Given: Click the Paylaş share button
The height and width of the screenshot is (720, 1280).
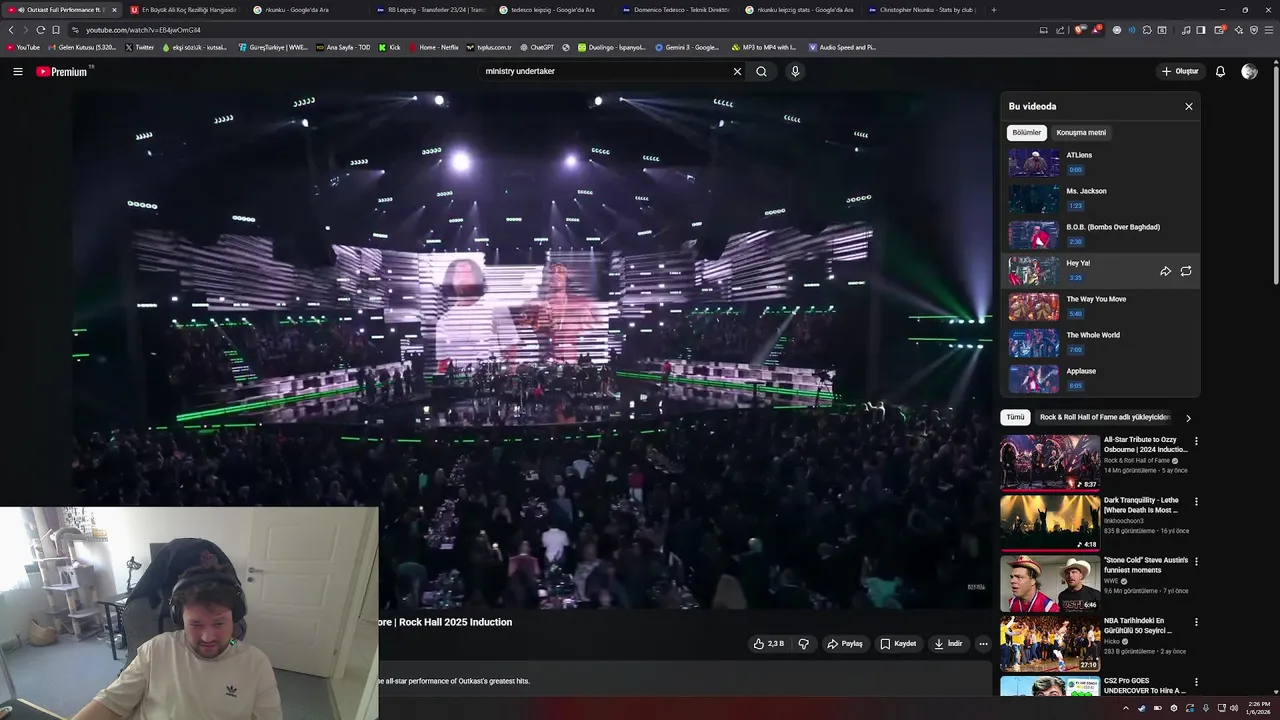Looking at the screenshot, I should (845, 644).
